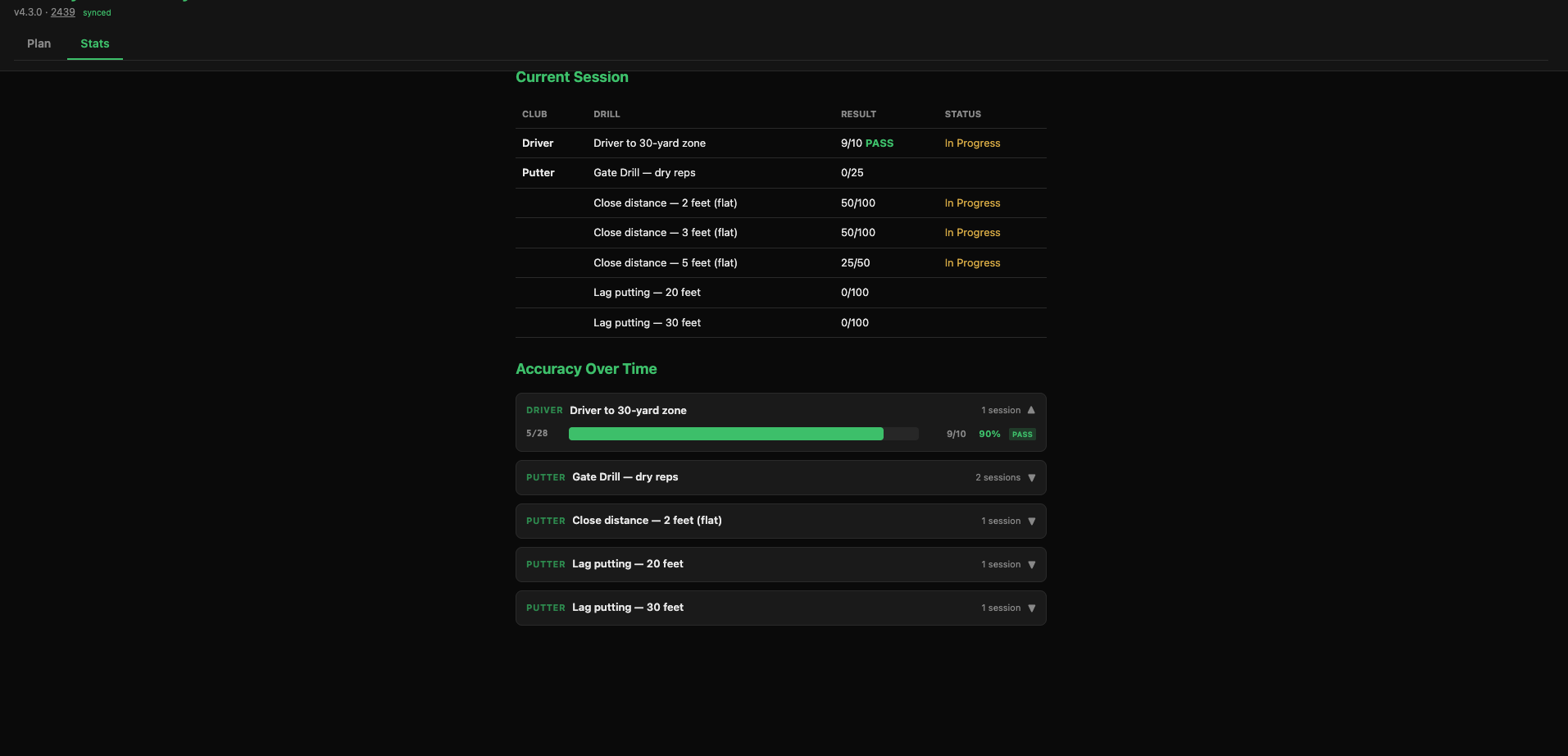Click the CLUB column header
Screen dimensions: 1568x756
click(534, 114)
